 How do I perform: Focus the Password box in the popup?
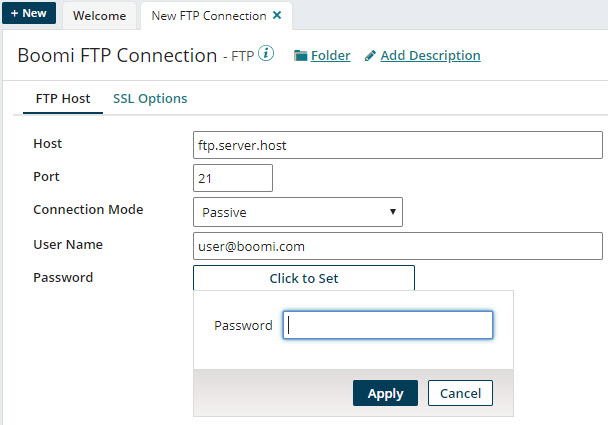point(388,325)
